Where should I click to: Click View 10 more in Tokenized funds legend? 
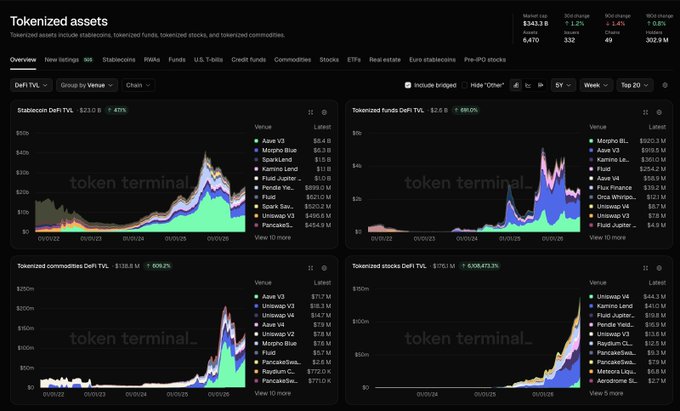coord(607,238)
